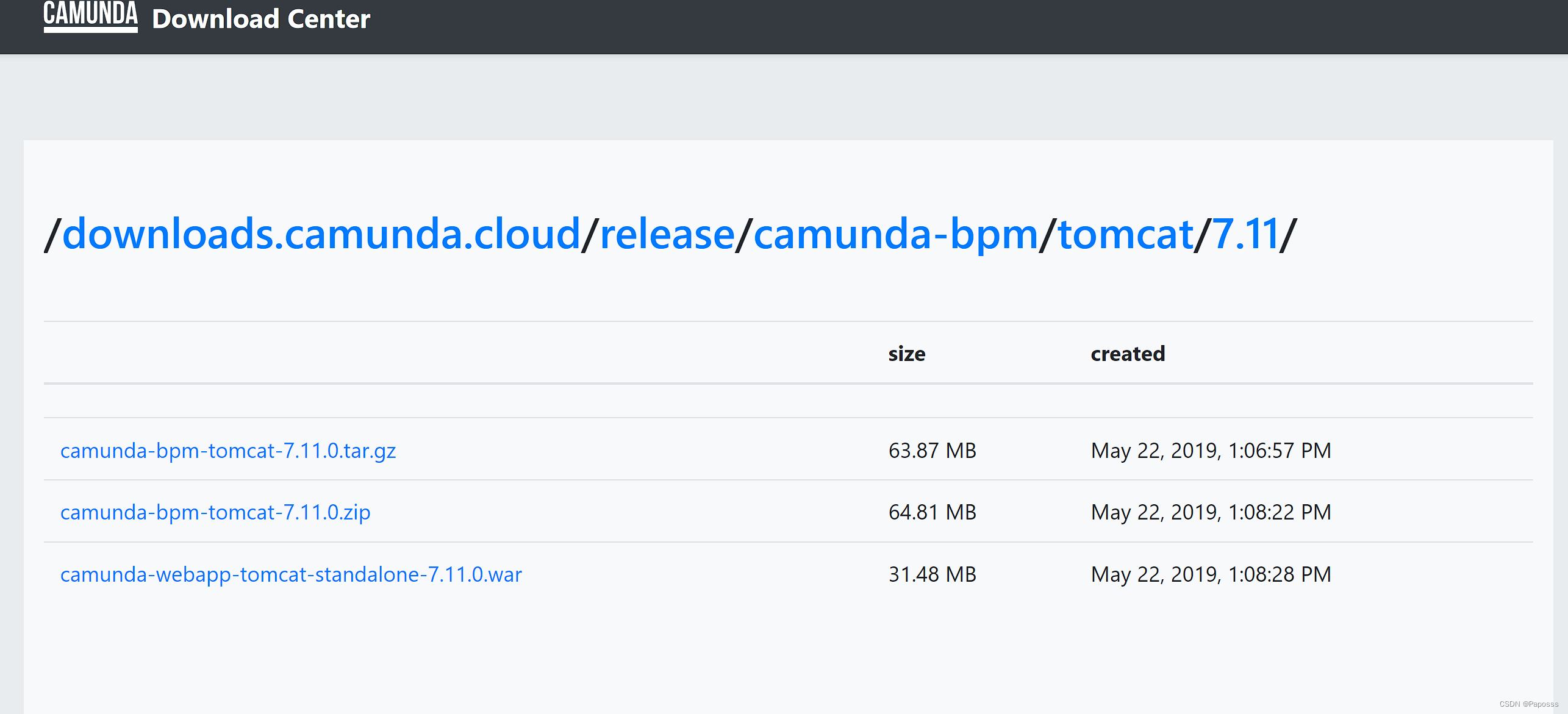Select the date May 22, 2019, 1:08:28 PM
The height and width of the screenshot is (714, 1568).
[1211, 574]
